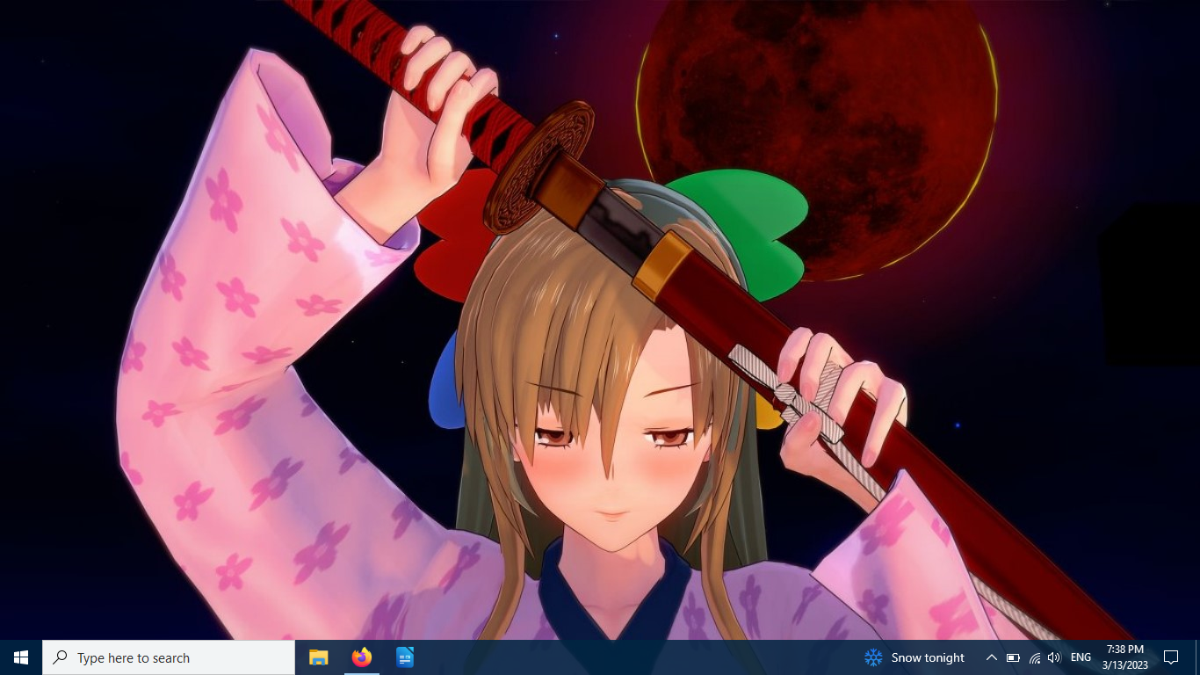Click the 3/13/2023 date in the tray
This screenshot has width=1200, height=675.
1125,665
